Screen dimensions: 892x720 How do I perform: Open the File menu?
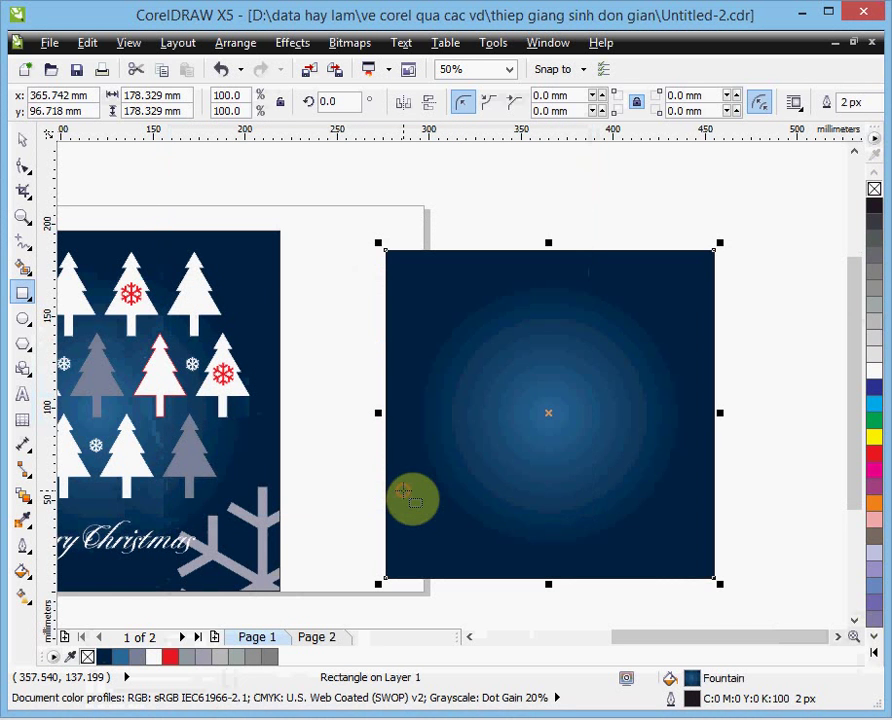click(x=49, y=43)
